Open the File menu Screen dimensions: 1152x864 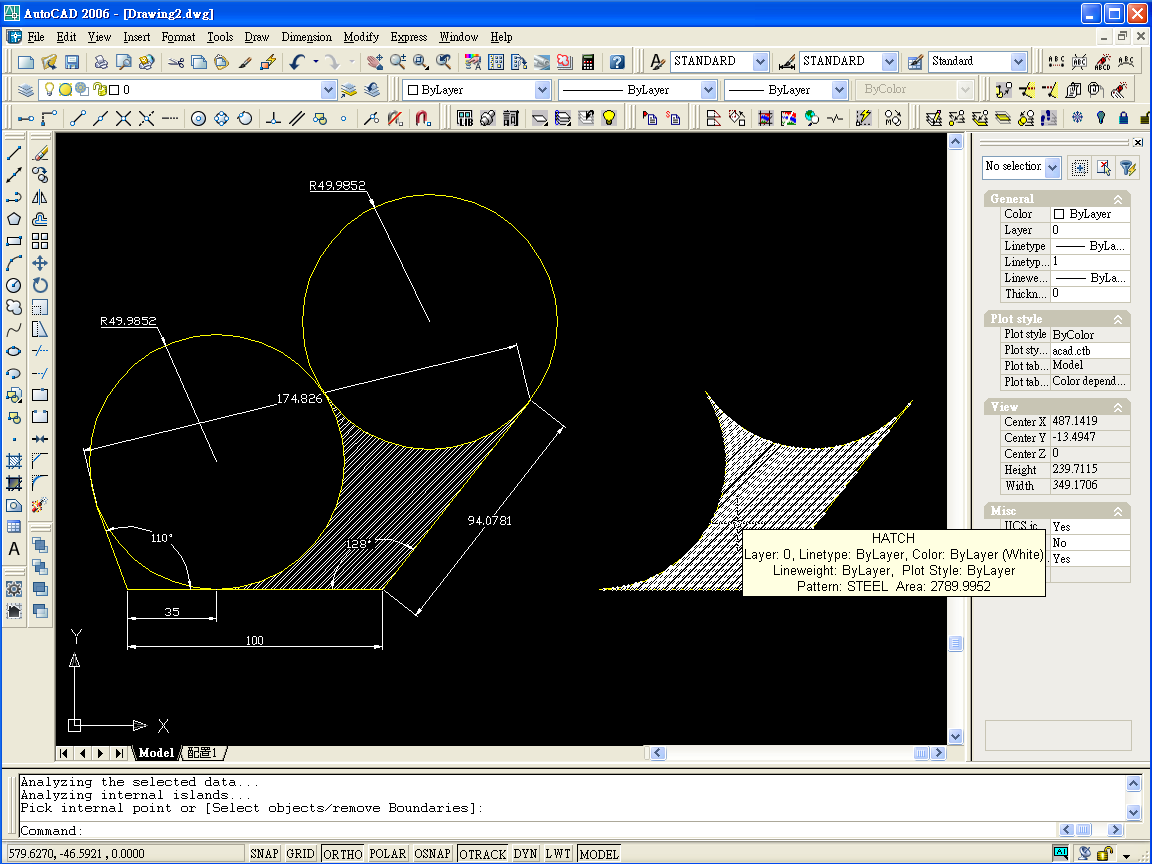pos(36,37)
